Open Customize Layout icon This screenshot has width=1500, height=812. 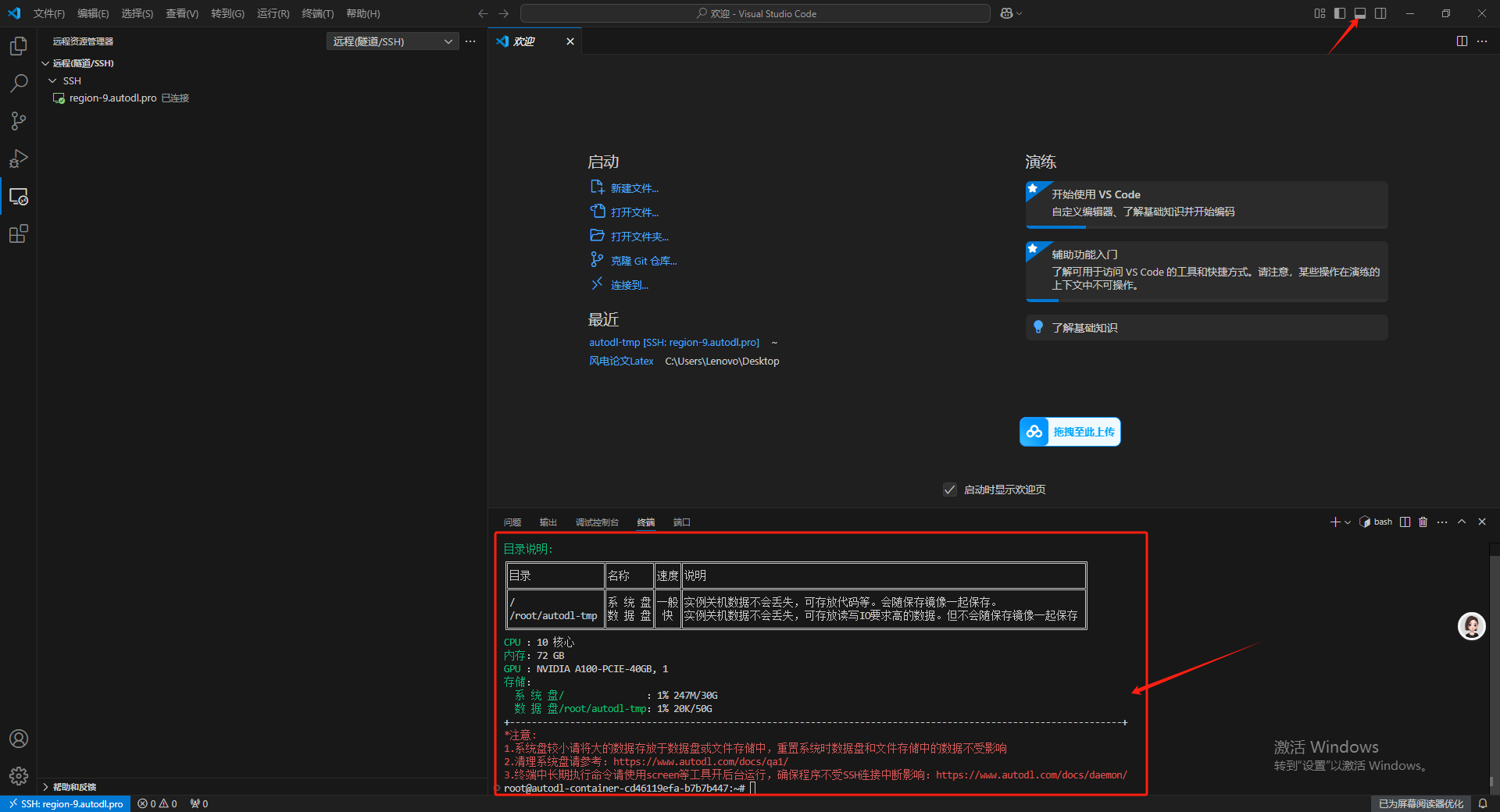(x=1320, y=13)
